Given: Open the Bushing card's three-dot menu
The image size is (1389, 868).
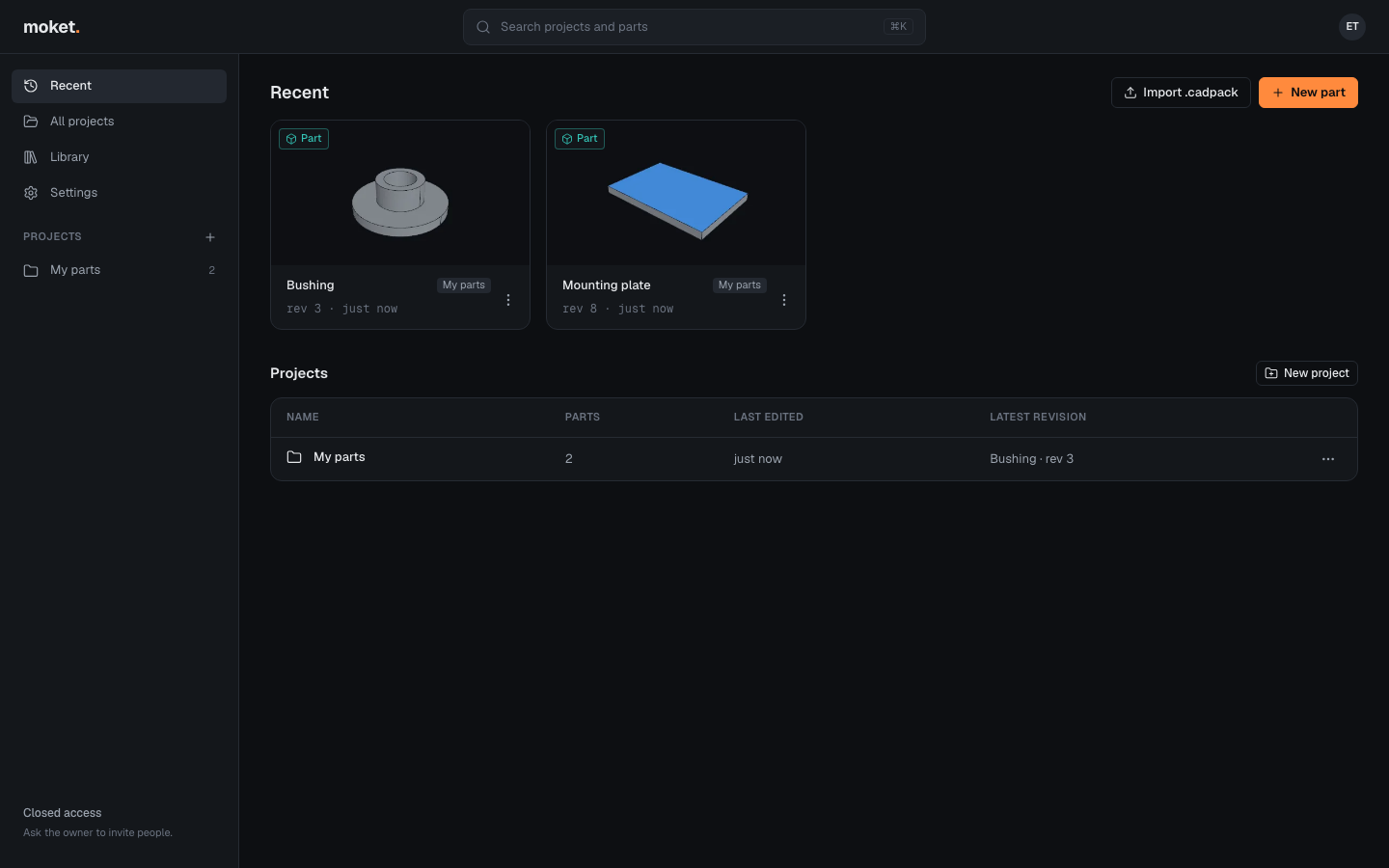Looking at the screenshot, I should (508, 300).
